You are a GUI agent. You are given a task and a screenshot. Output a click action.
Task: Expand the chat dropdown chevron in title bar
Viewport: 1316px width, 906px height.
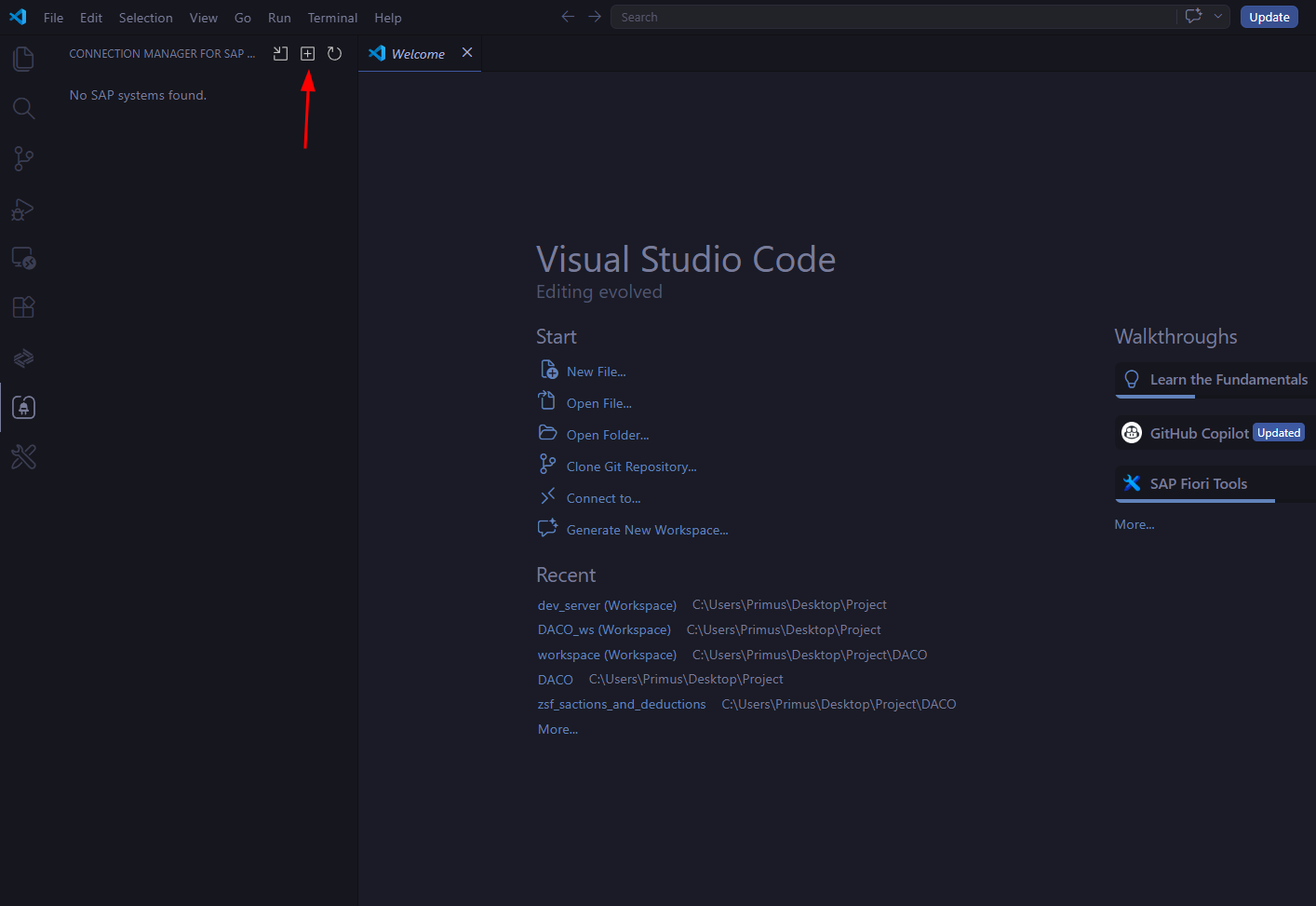coord(1217,17)
